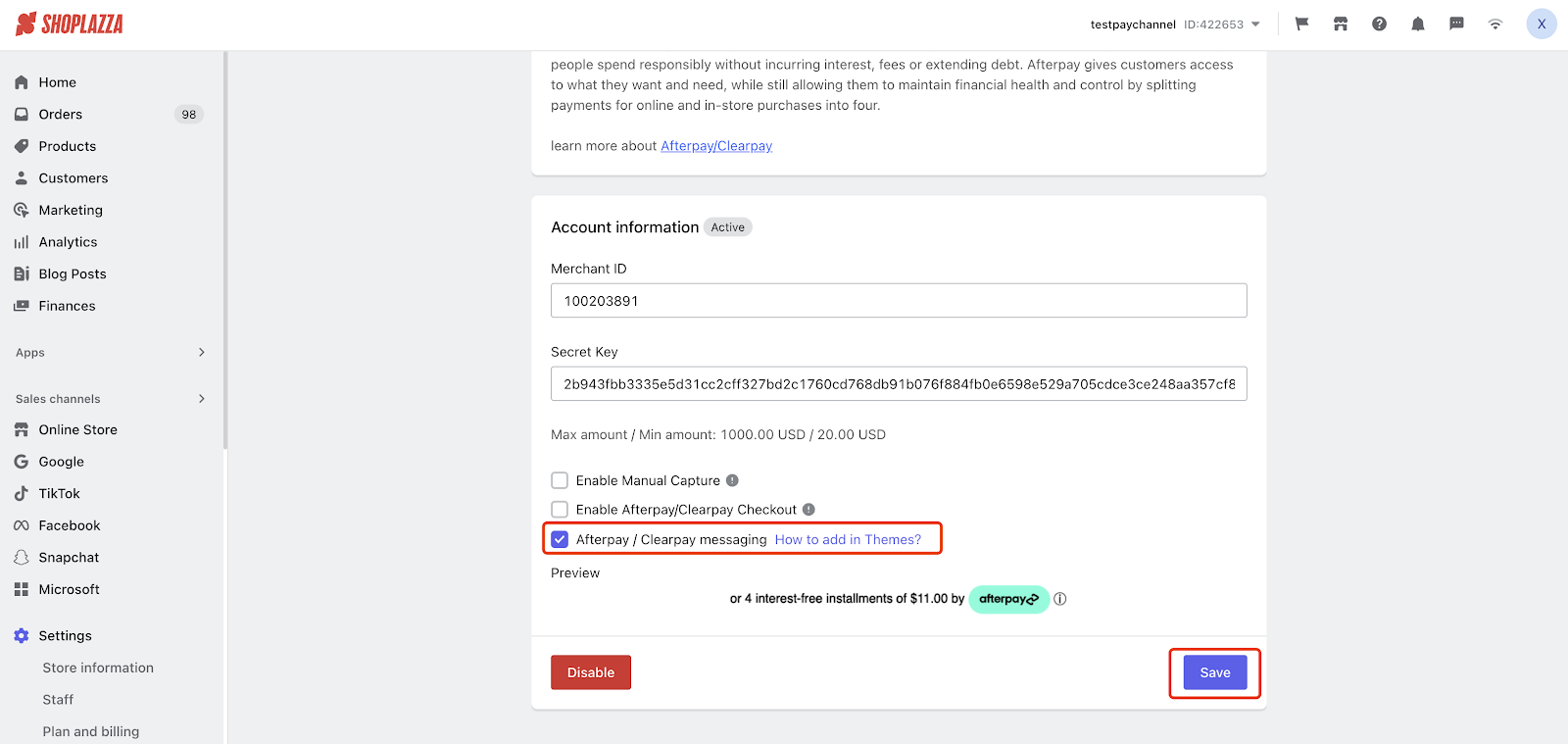The height and width of the screenshot is (744, 1568).
Task: Open testpaychannel store dropdown
Action: 1175,24
